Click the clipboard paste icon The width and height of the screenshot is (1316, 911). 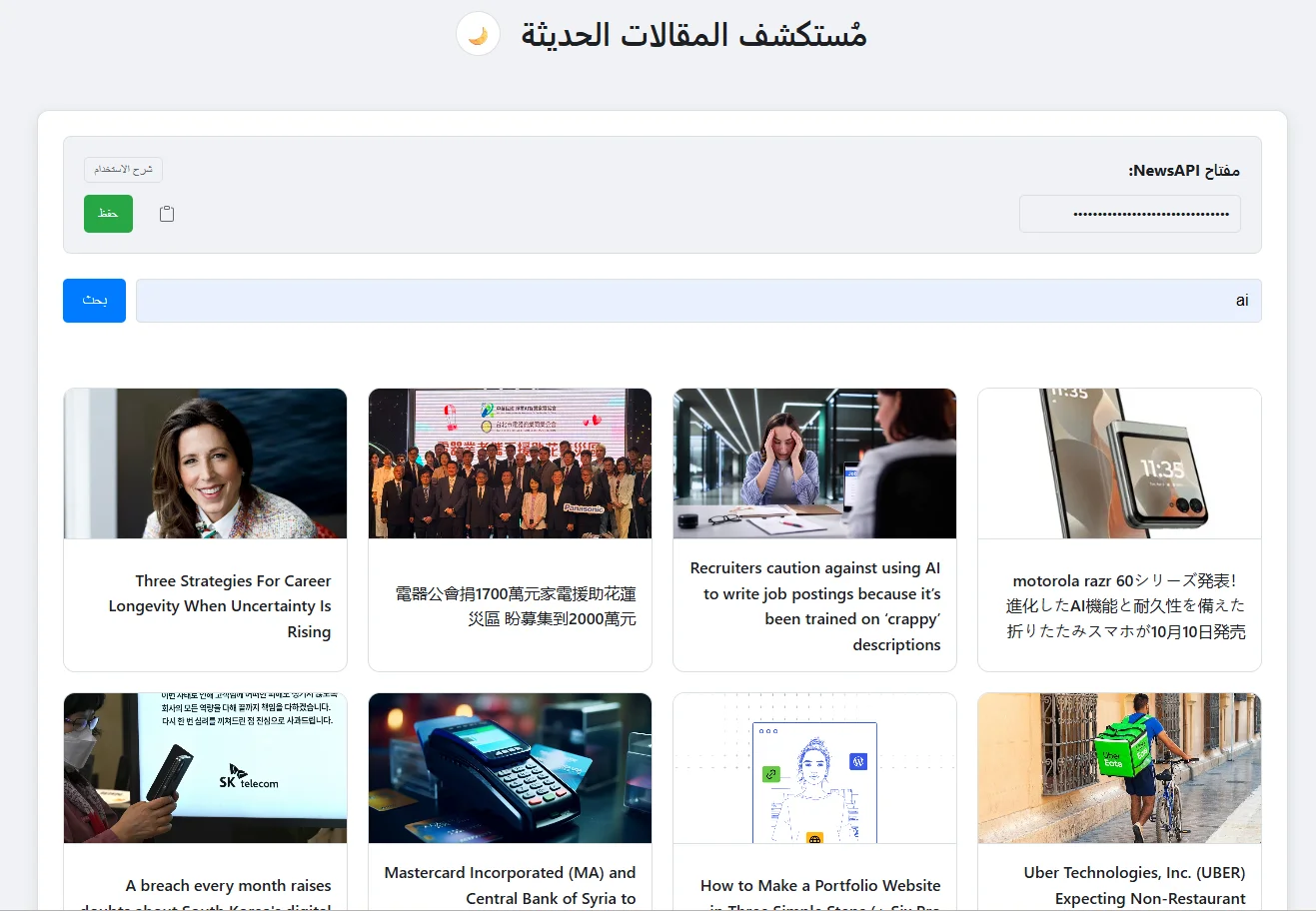pyautogui.click(x=167, y=214)
